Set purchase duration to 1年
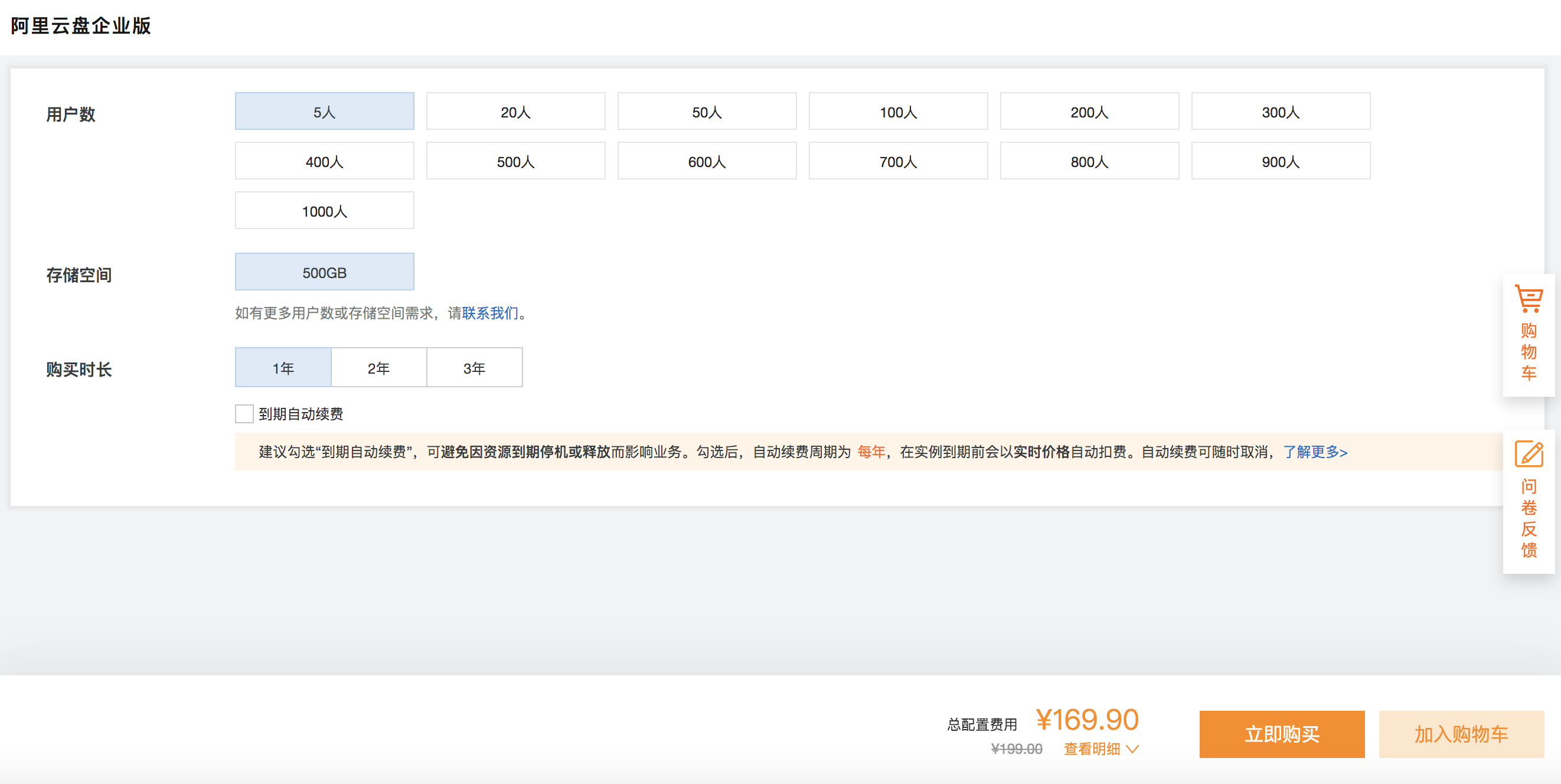 point(283,368)
